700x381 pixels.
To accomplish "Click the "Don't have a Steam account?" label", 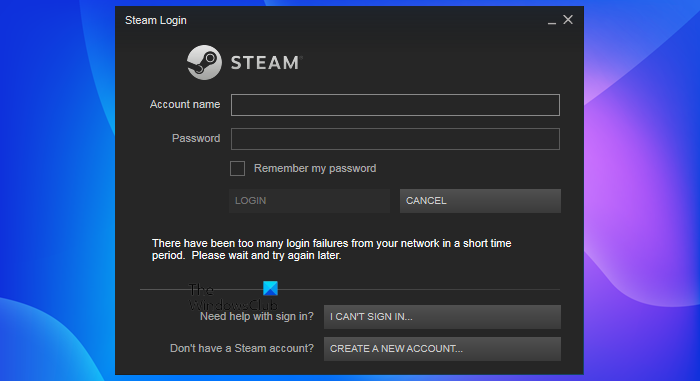I will click(242, 348).
